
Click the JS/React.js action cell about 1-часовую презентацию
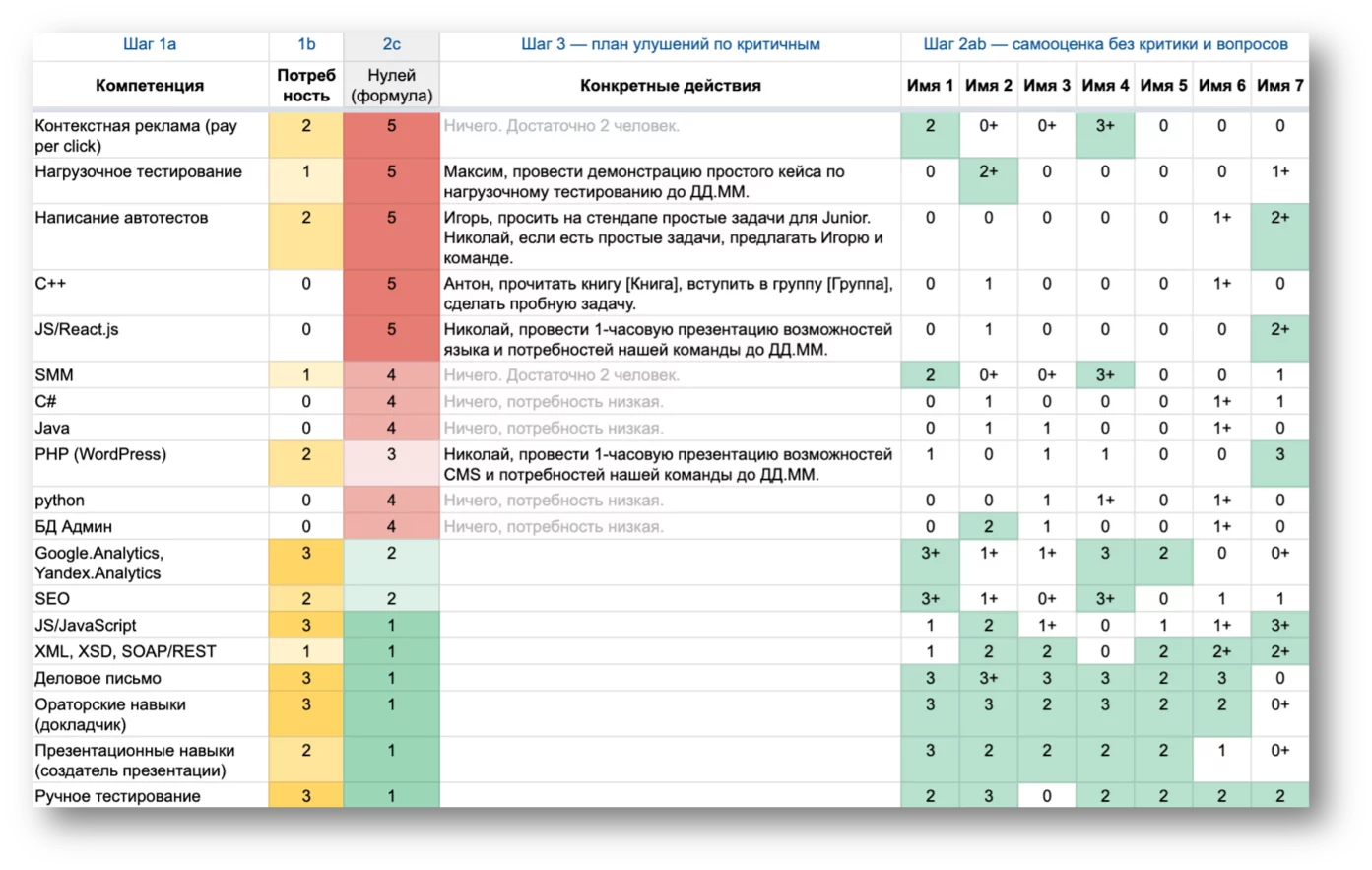[670, 339]
